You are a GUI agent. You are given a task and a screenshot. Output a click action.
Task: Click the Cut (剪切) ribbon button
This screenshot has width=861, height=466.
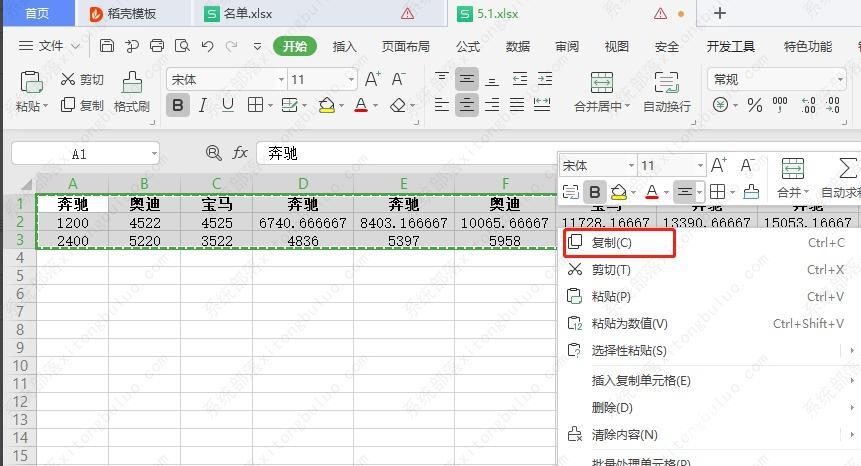click(x=82, y=80)
